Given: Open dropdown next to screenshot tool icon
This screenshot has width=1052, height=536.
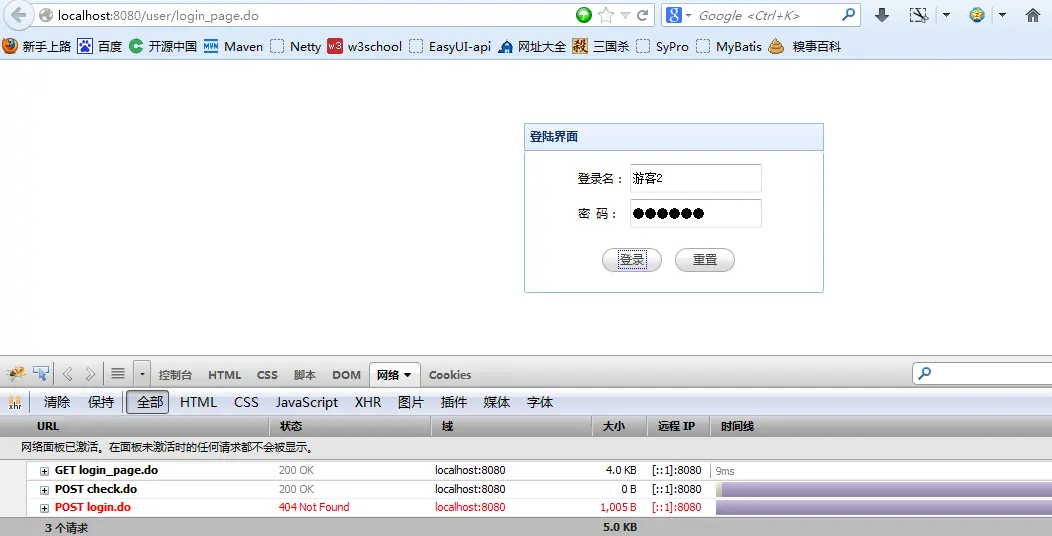Looking at the screenshot, I should 946,15.
